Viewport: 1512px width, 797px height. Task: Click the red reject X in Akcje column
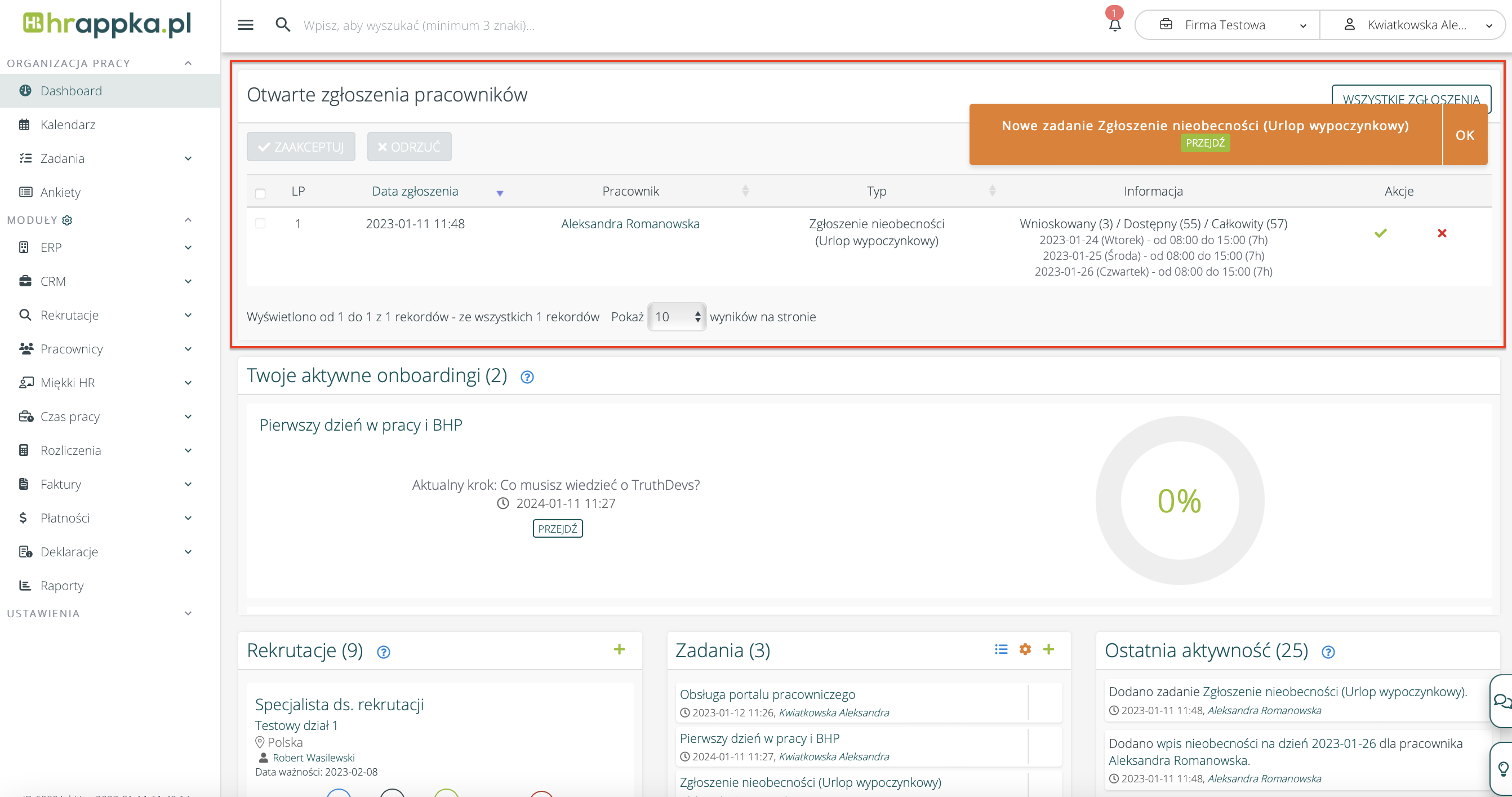point(1442,233)
